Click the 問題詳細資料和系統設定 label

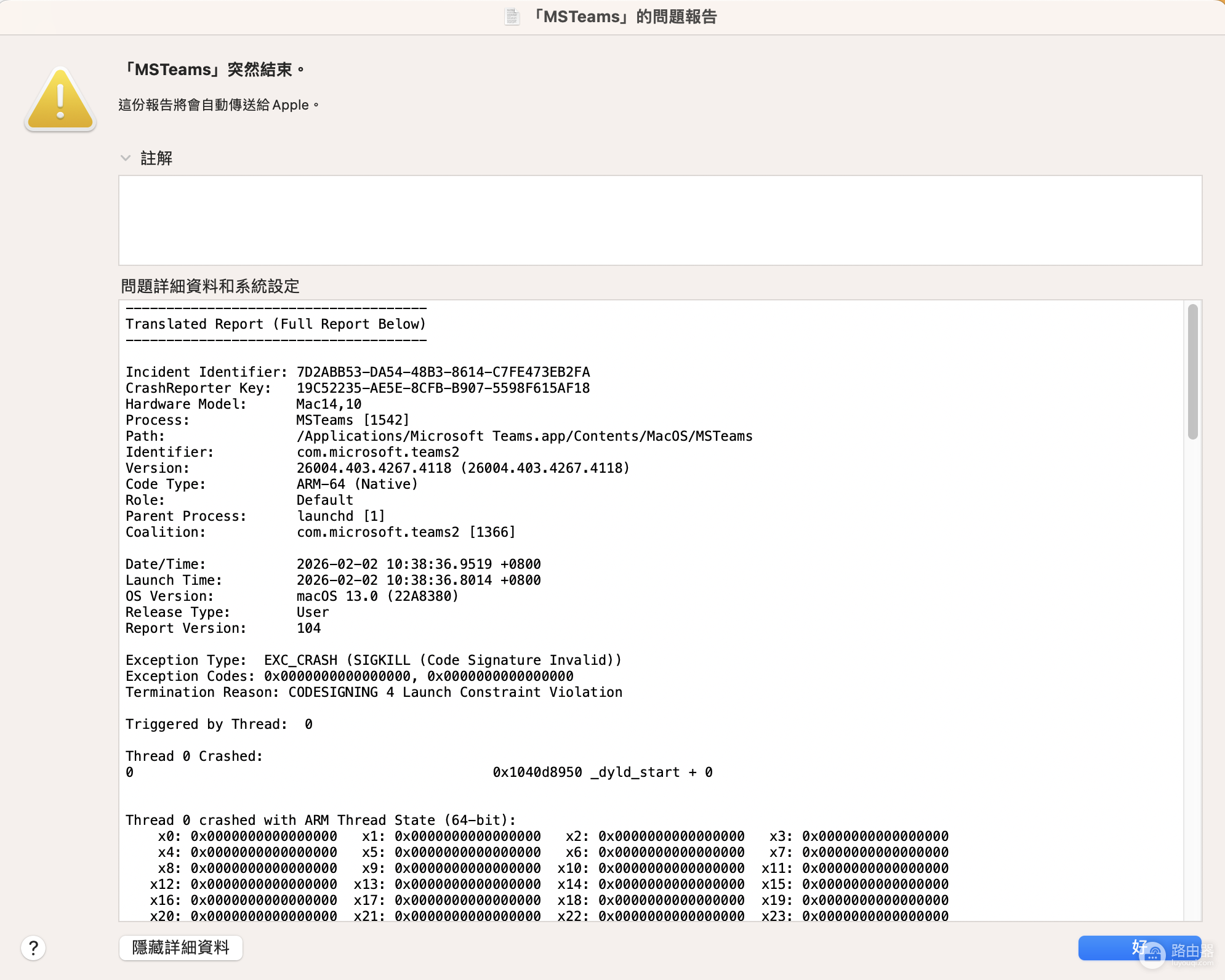coord(210,286)
